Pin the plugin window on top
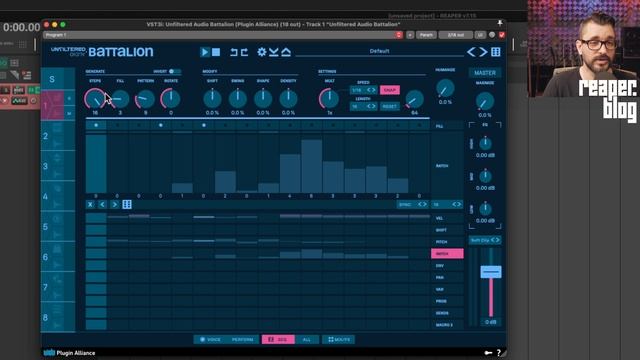The width and height of the screenshot is (640, 360). [500, 23]
